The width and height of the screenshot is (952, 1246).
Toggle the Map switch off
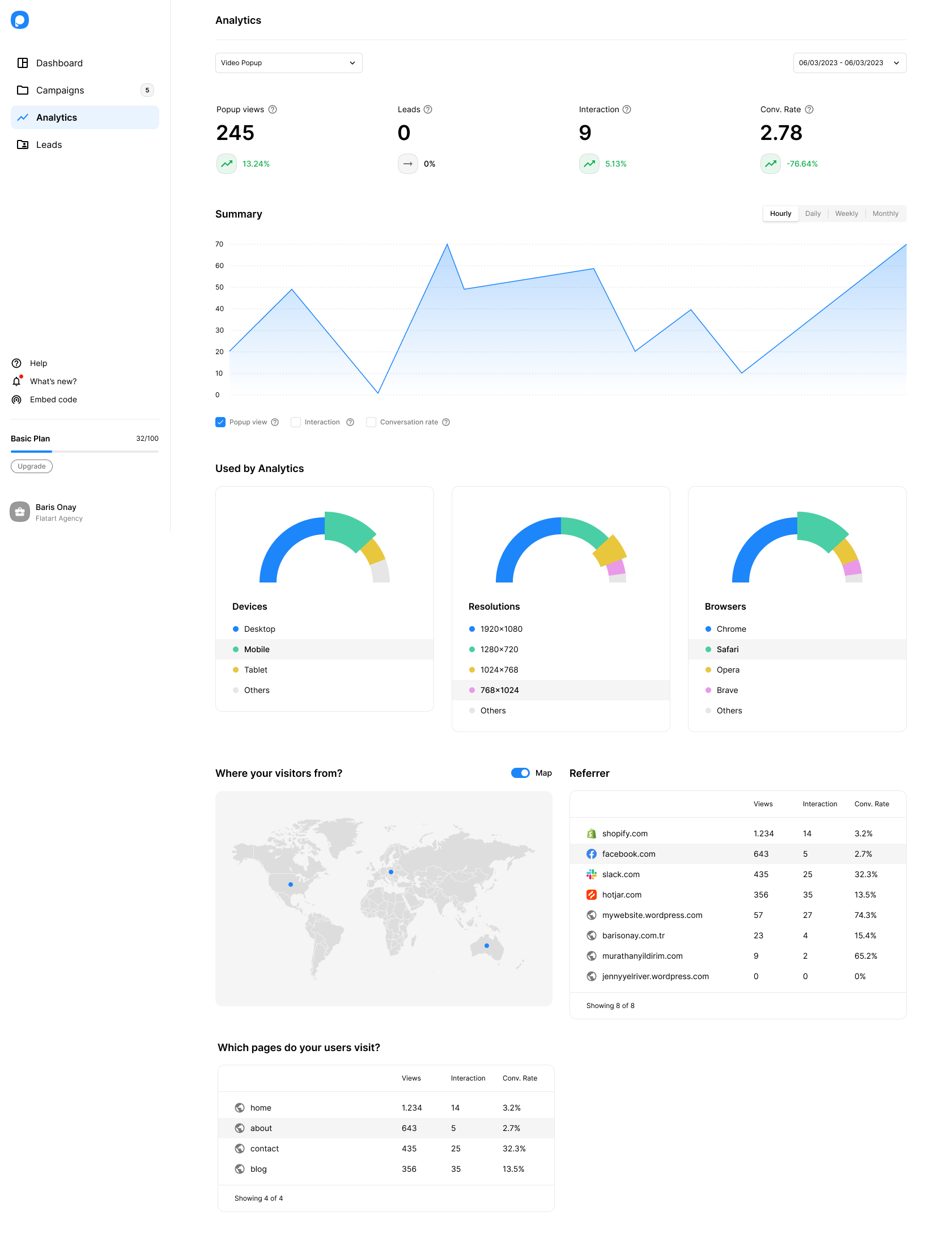520,773
